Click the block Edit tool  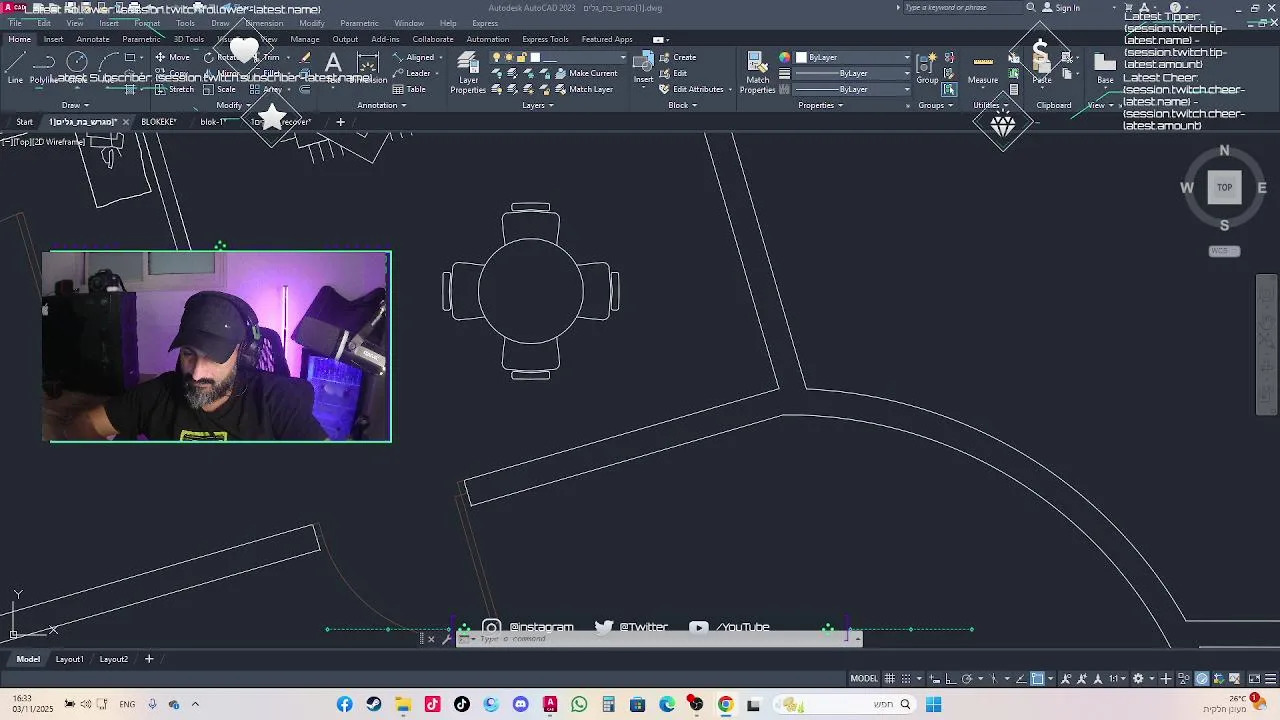(x=674, y=73)
